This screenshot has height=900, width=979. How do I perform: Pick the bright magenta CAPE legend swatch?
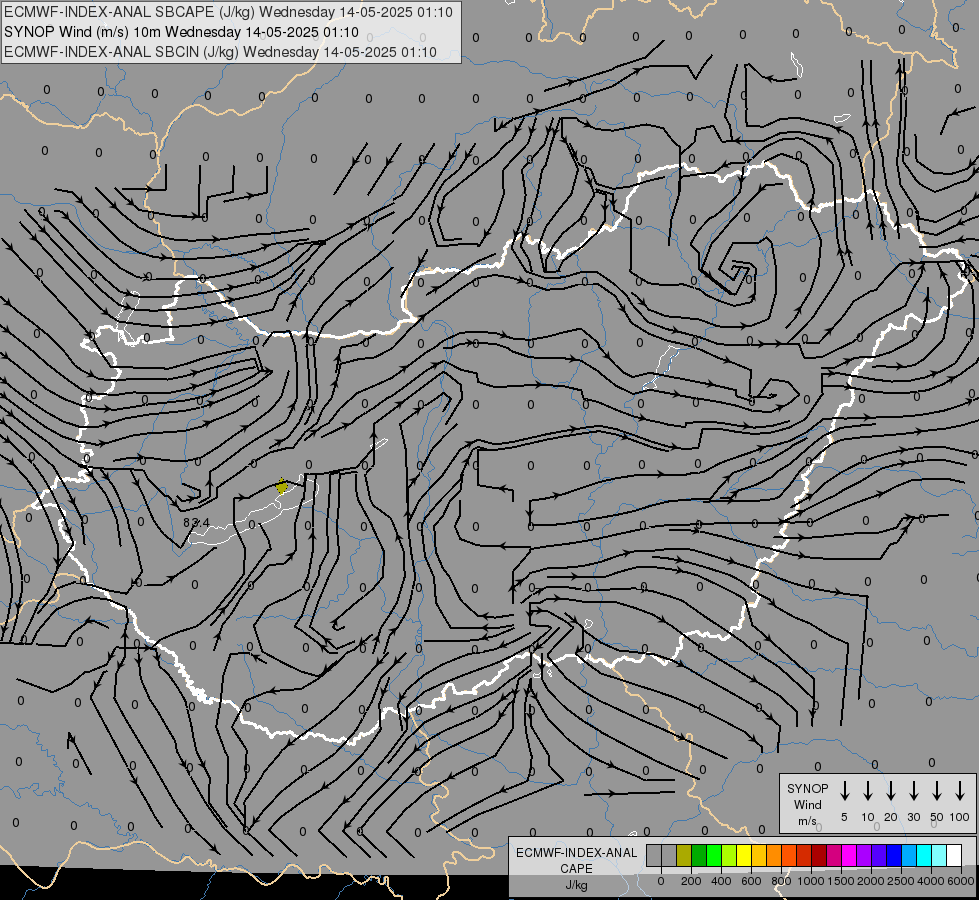(849, 855)
